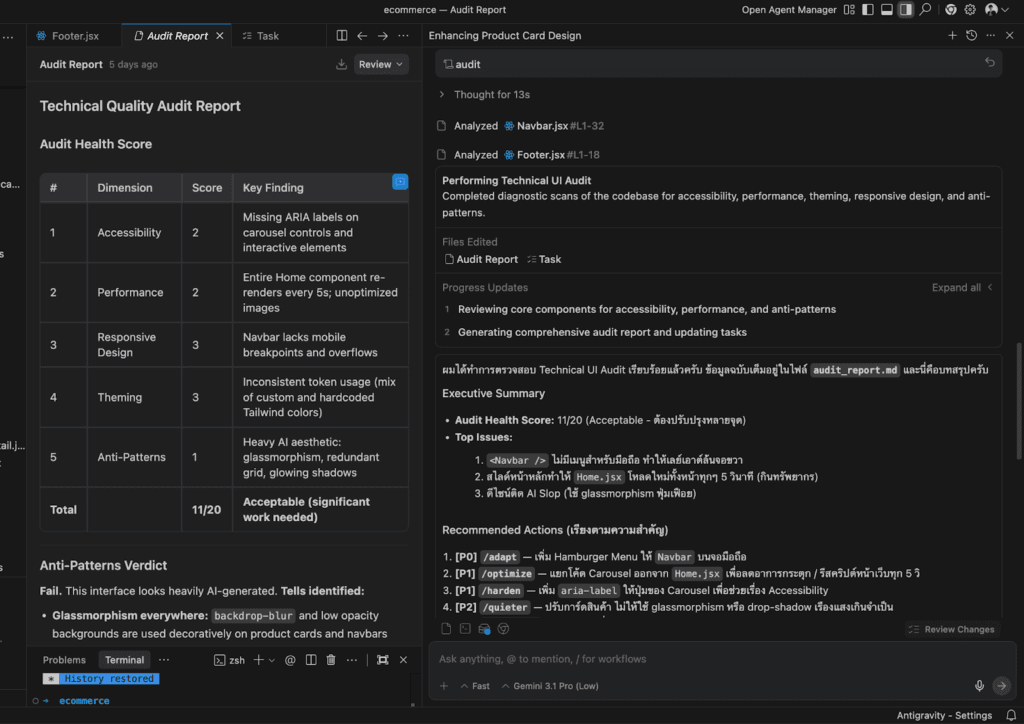
Task: Toggle the left sidebar layout button
Action: (x=867, y=10)
